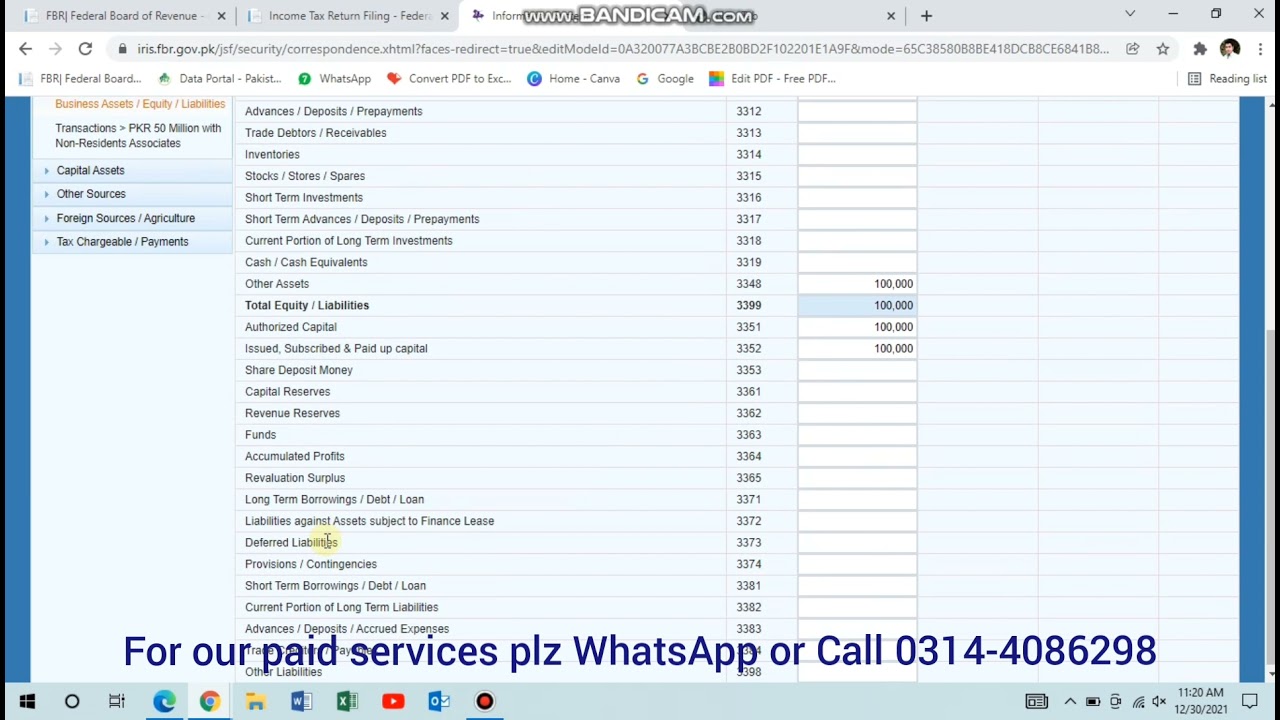Open Home - Canva bookmark
Screen dimensions: 1280x720
[x=574, y=78]
